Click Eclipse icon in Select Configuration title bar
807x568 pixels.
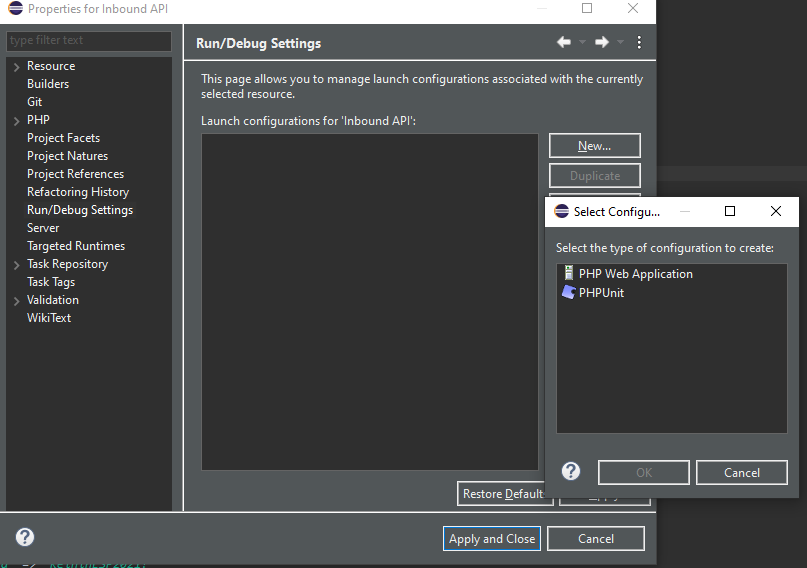(562, 211)
